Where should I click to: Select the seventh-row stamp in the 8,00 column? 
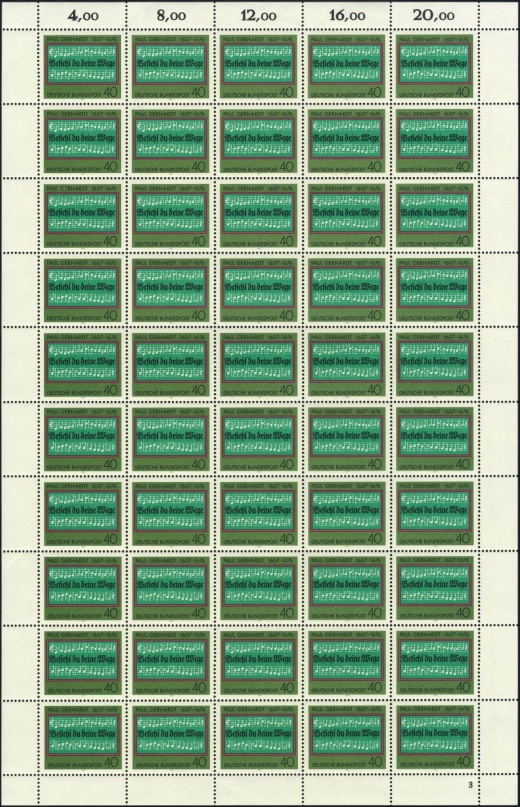tap(170, 513)
